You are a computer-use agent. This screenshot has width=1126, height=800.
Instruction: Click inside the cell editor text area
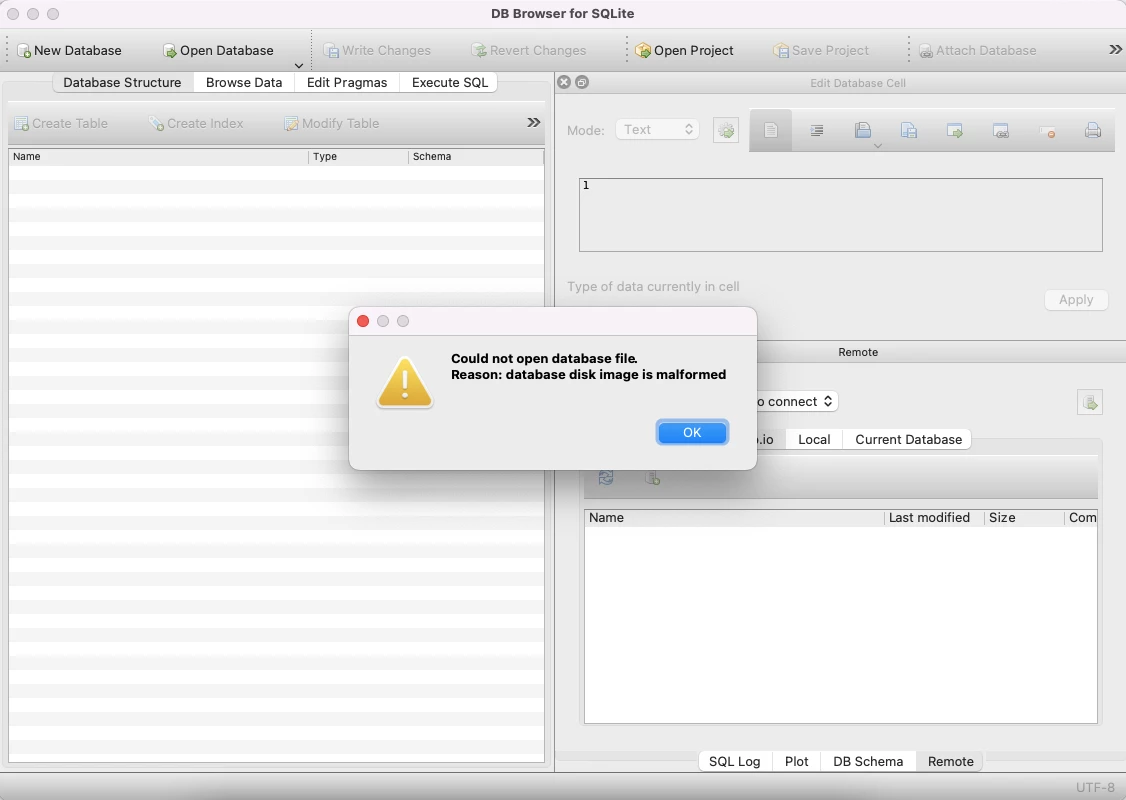tap(840, 215)
